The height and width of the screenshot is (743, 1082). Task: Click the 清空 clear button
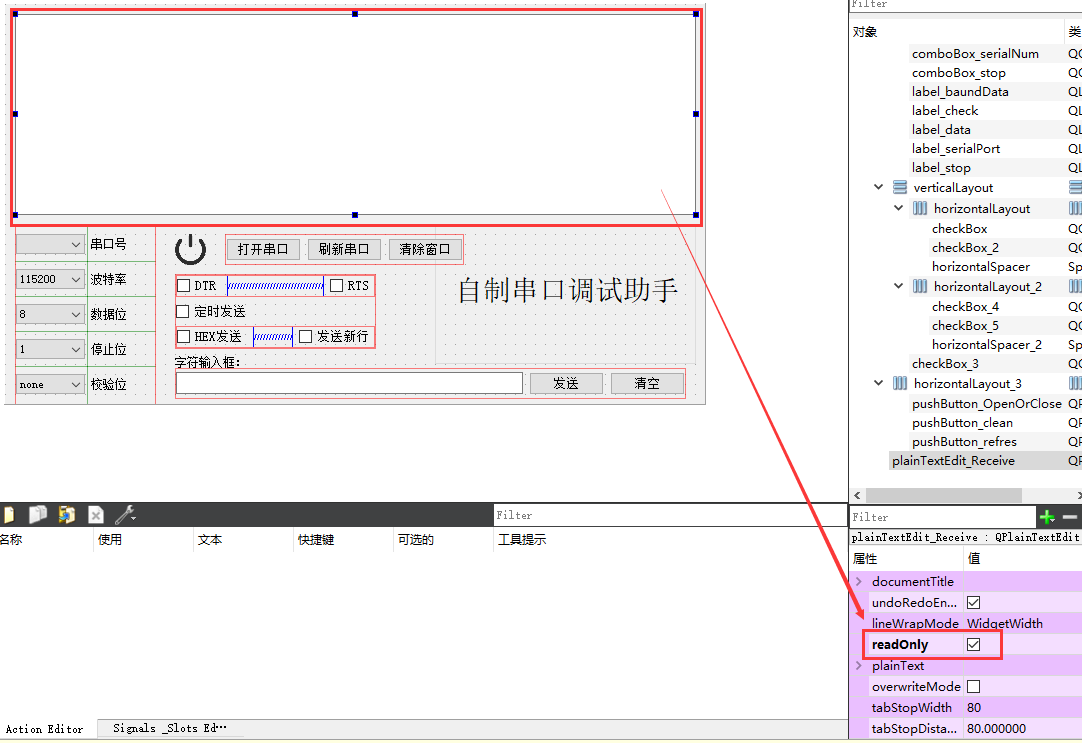pos(647,384)
